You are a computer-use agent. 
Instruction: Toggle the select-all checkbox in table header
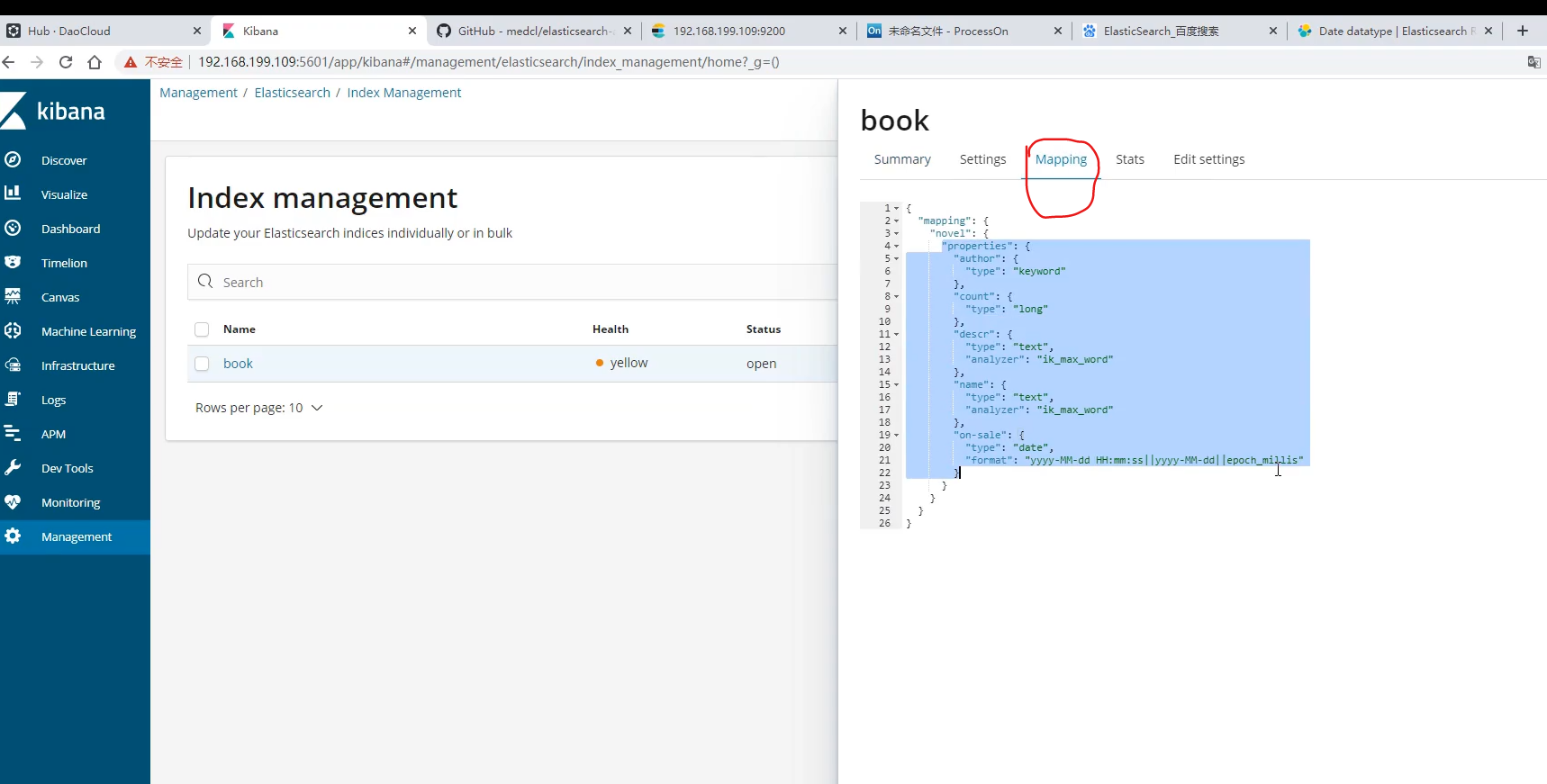coord(202,329)
